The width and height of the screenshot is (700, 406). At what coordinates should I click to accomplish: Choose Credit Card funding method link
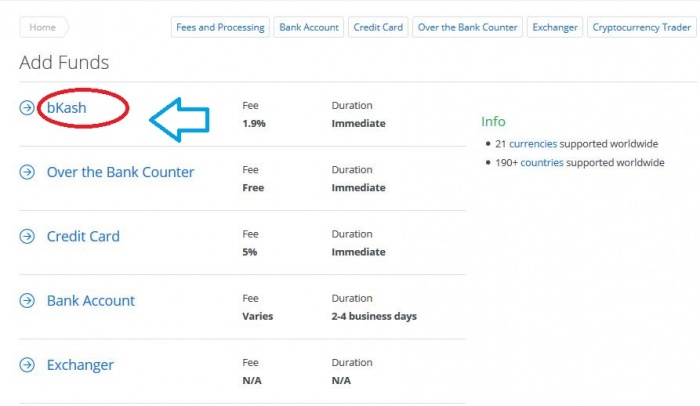pyautogui.click(x=83, y=237)
